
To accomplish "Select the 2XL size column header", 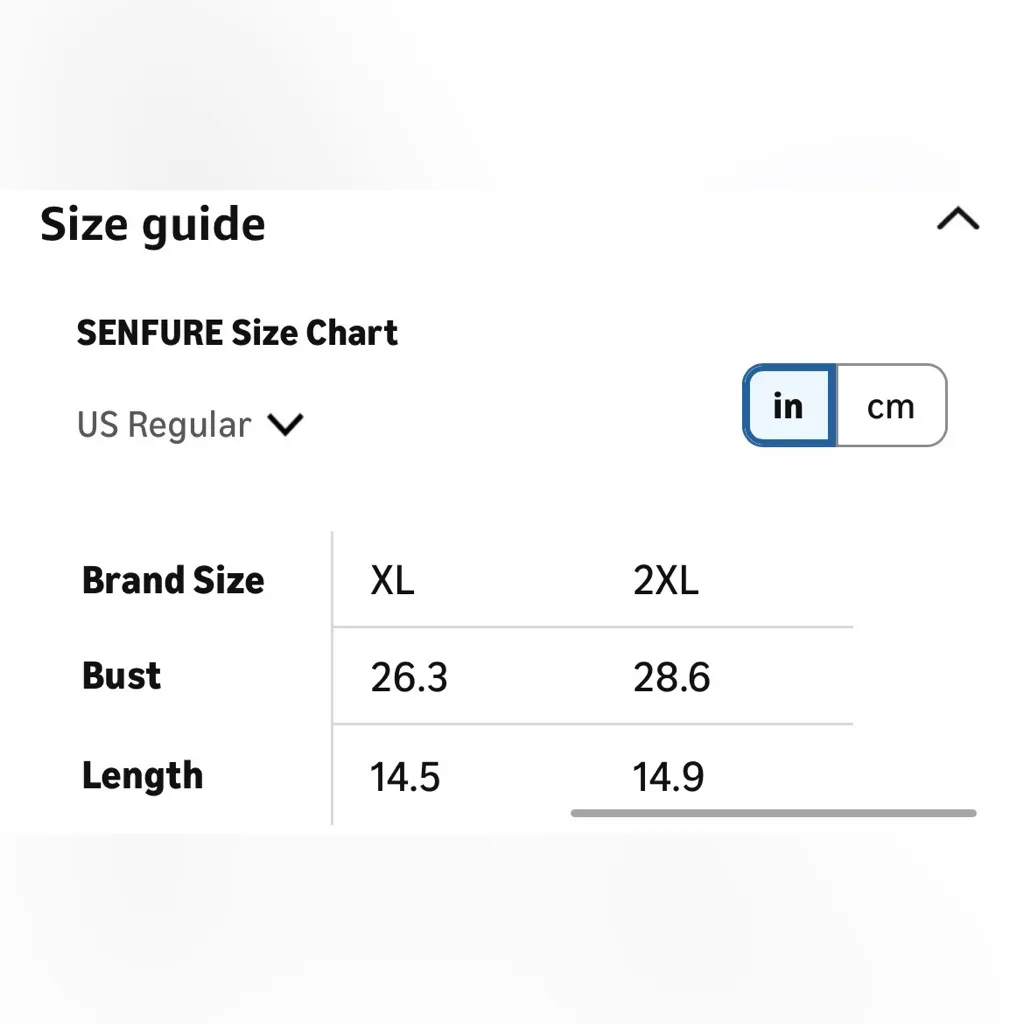I will (x=665, y=580).
